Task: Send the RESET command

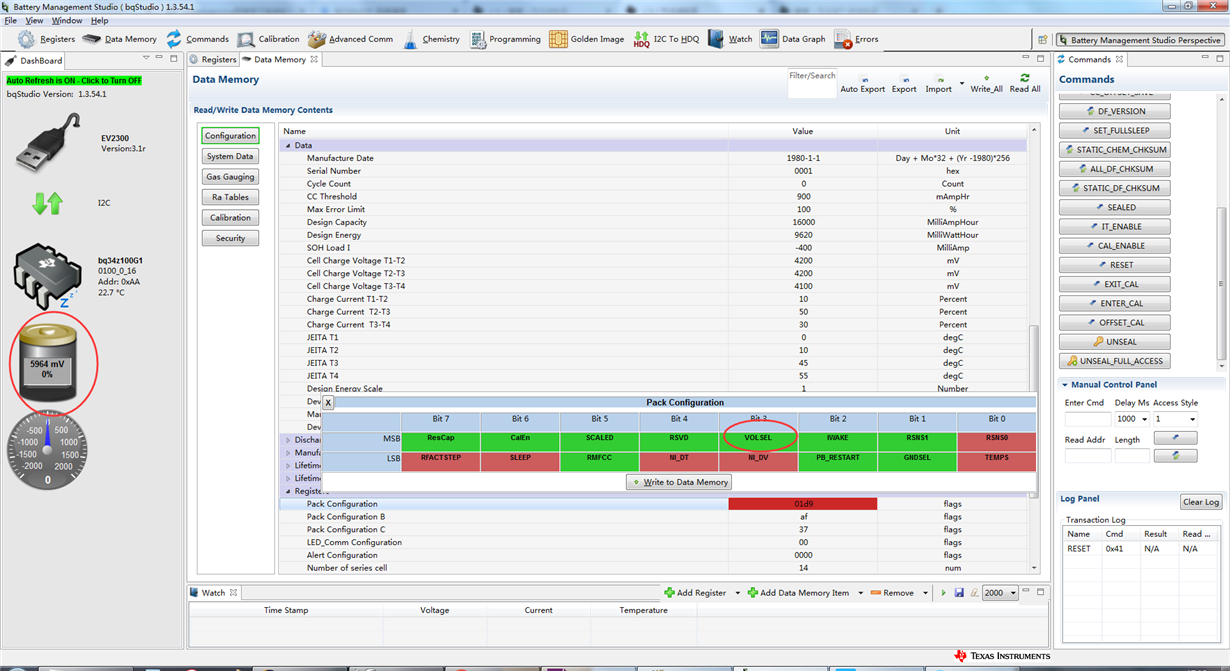Action: coord(1115,265)
